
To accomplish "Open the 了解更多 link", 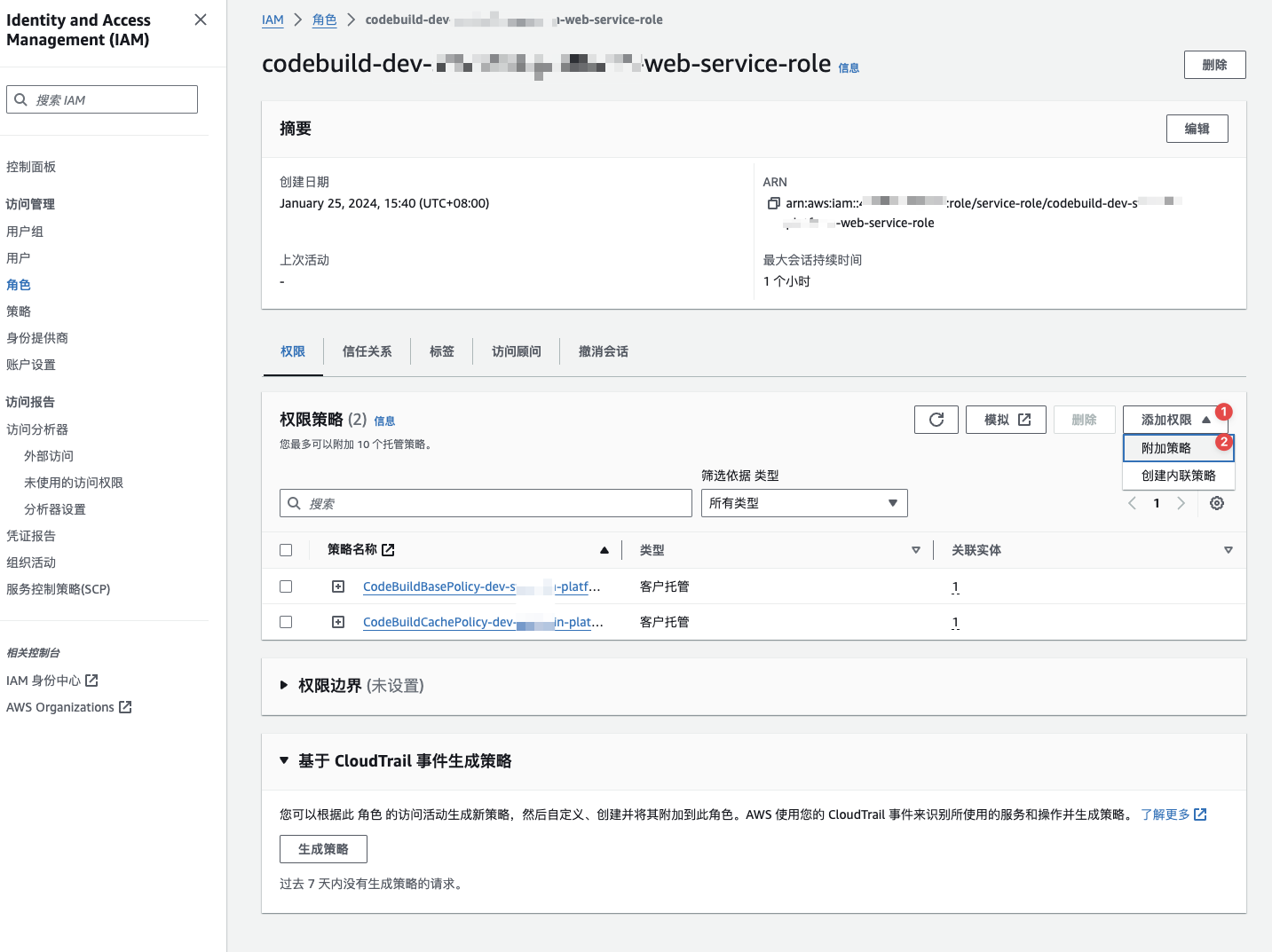I will pos(1173,814).
